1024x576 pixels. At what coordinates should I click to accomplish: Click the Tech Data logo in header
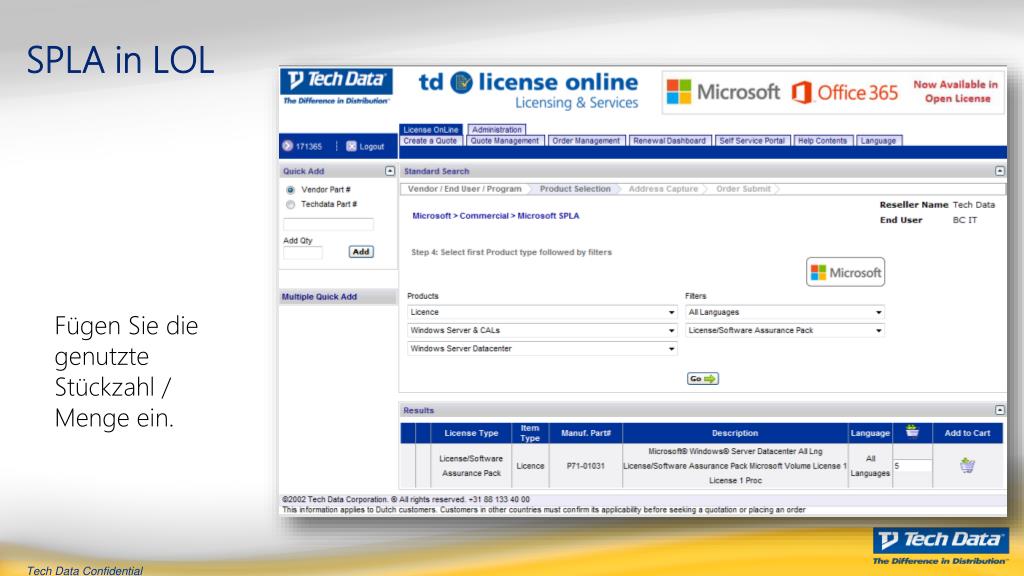tap(336, 87)
